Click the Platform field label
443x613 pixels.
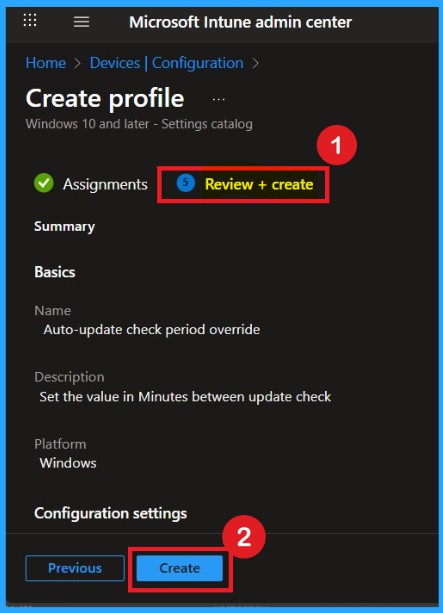pos(60,444)
